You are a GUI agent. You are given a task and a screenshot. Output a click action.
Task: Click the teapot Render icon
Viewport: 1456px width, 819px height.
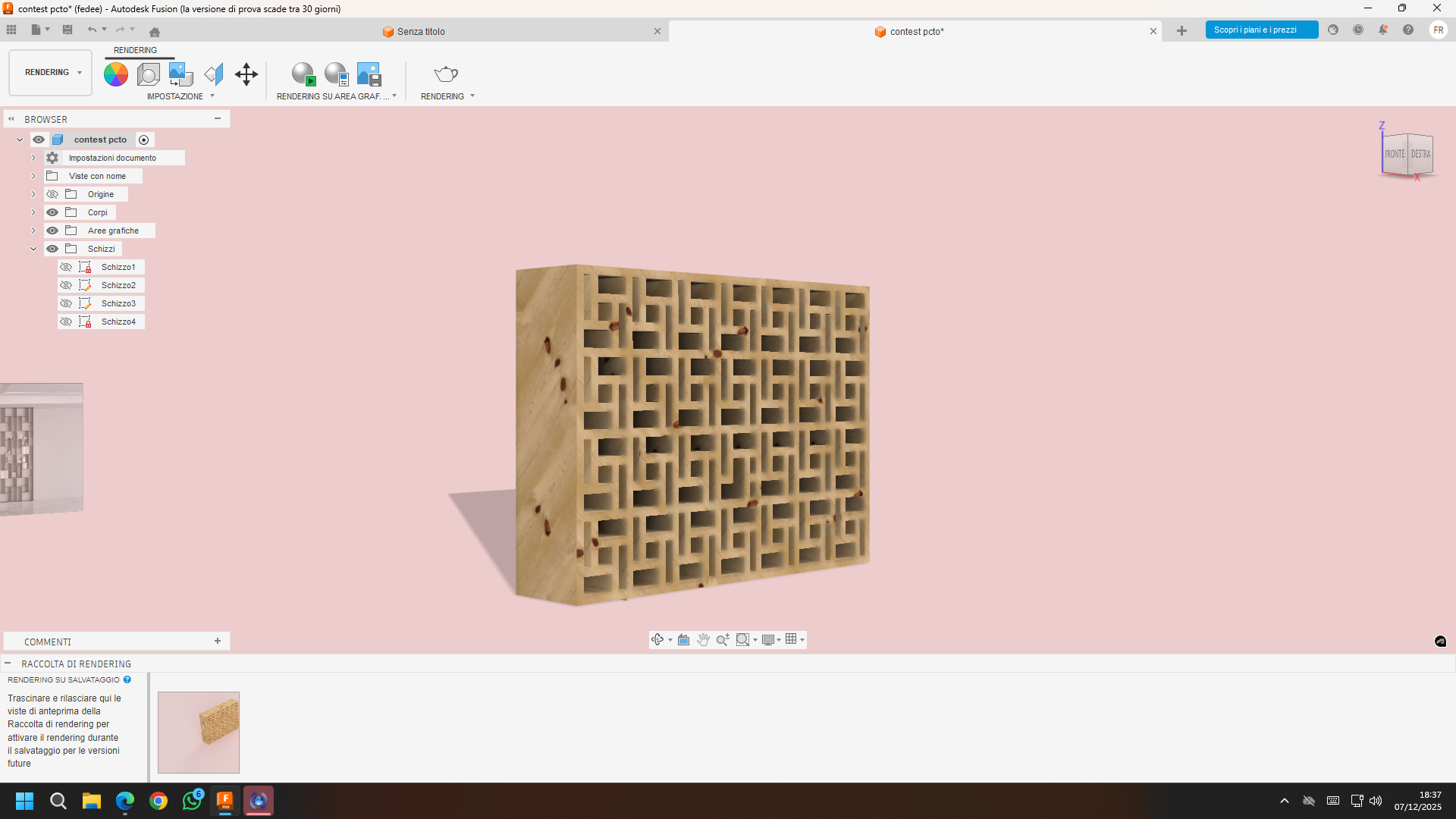pyautogui.click(x=446, y=74)
